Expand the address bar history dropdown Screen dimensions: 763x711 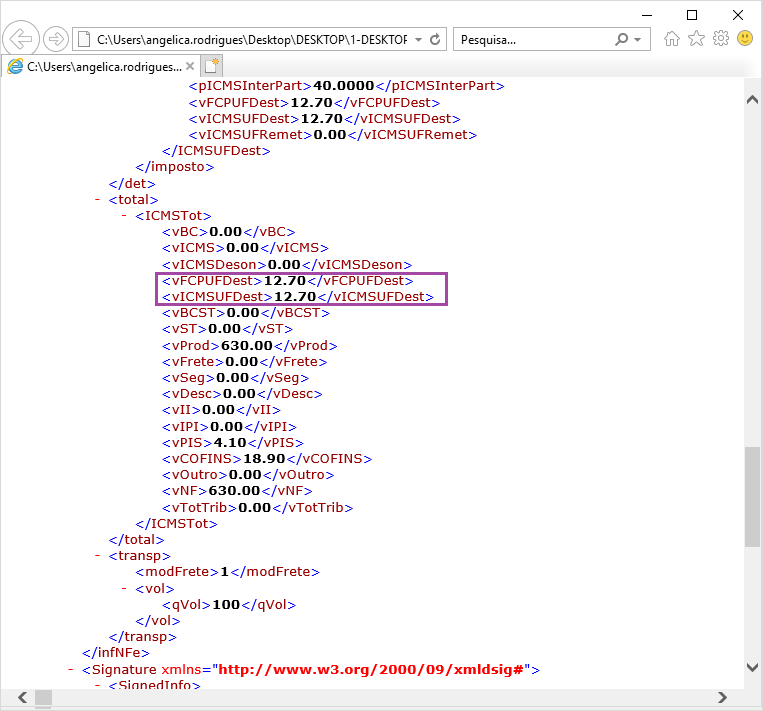tap(418, 39)
